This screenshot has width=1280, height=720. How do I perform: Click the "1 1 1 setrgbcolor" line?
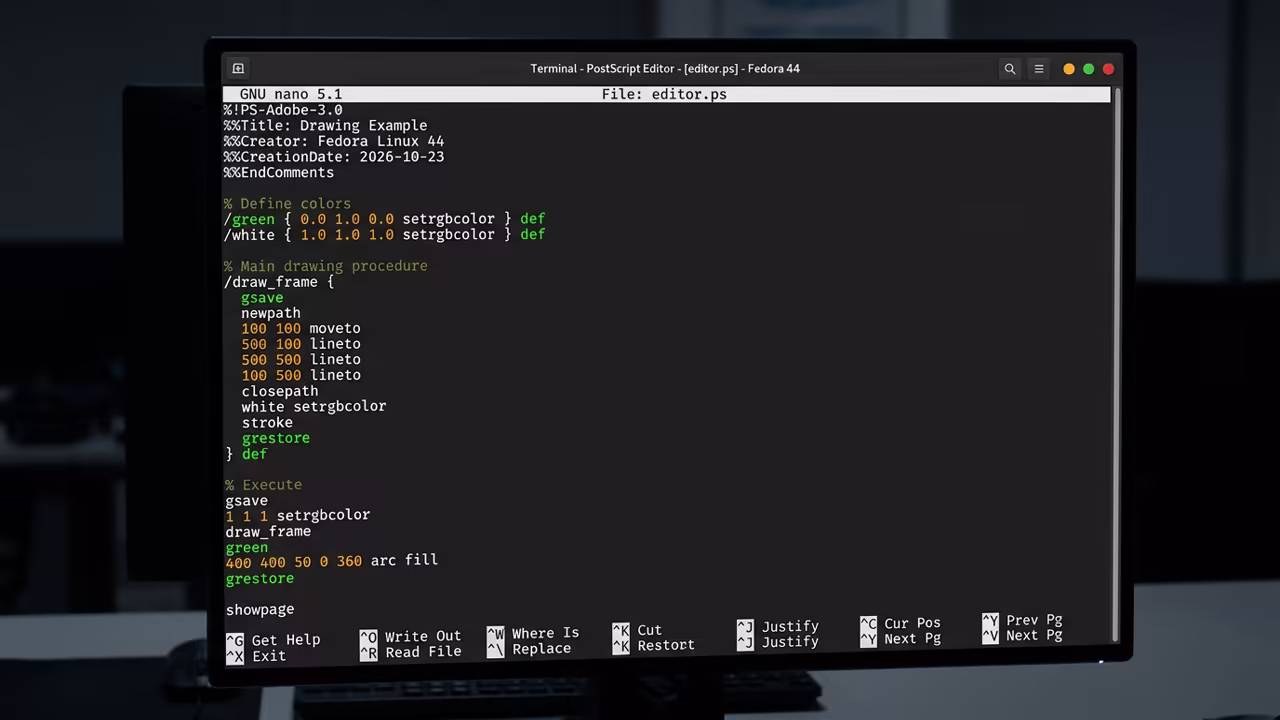(x=298, y=516)
